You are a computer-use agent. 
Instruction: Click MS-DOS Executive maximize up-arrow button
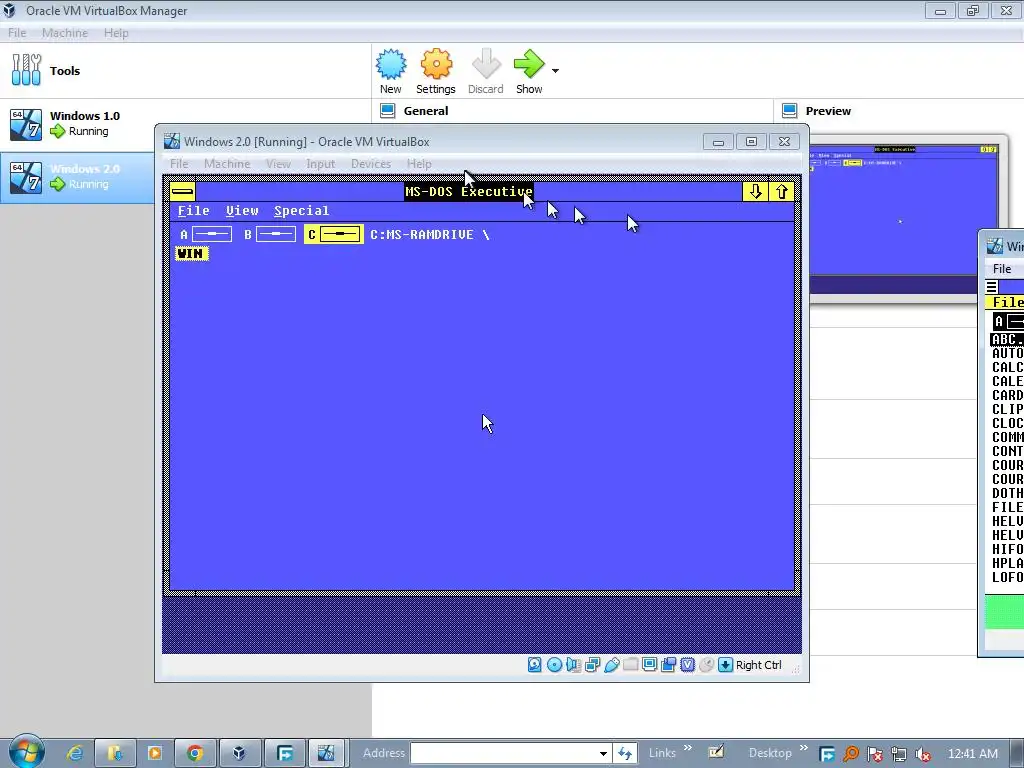[x=782, y=191]
